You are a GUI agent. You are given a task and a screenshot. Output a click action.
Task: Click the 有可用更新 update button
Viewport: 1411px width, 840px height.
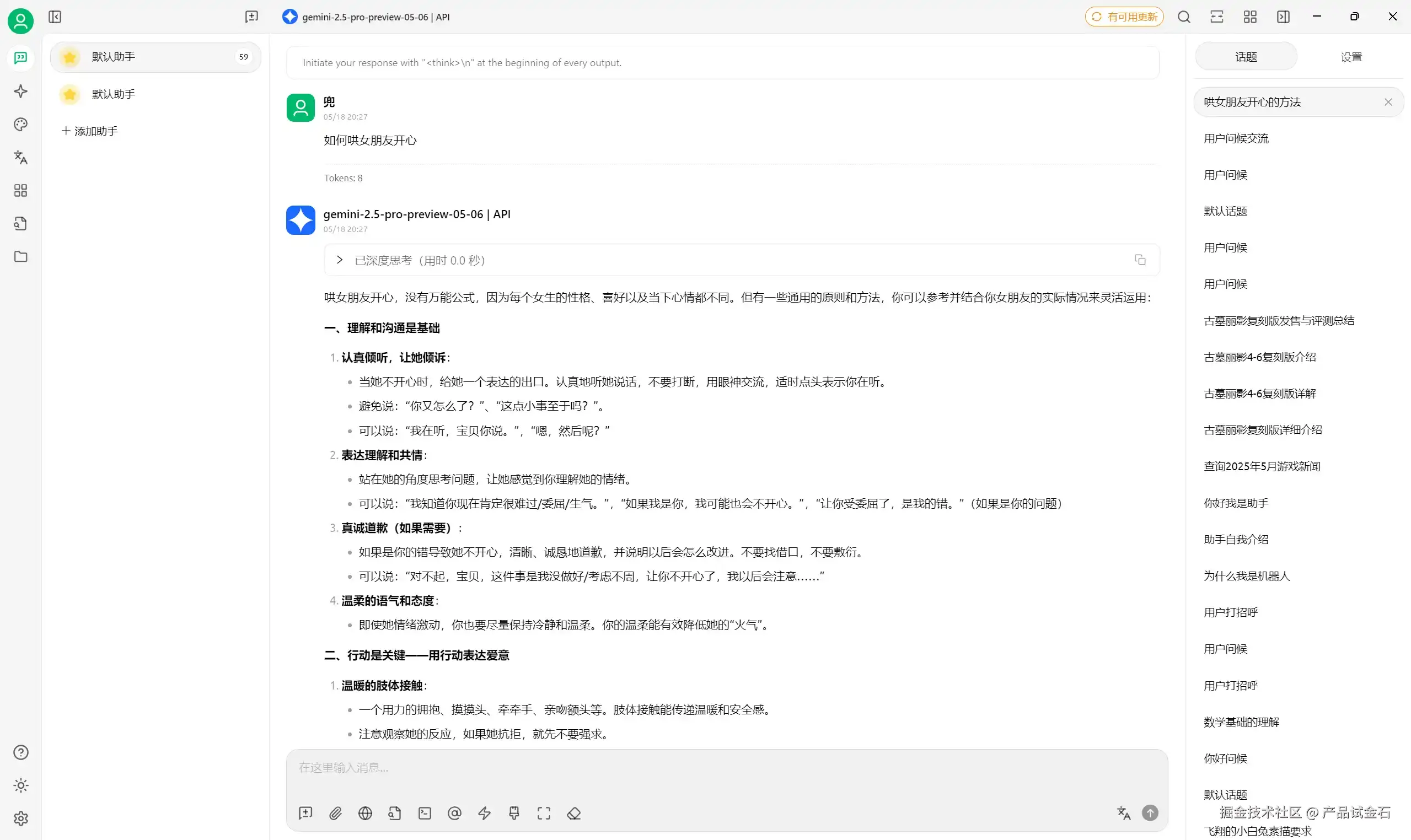(x=1124, y=17)
